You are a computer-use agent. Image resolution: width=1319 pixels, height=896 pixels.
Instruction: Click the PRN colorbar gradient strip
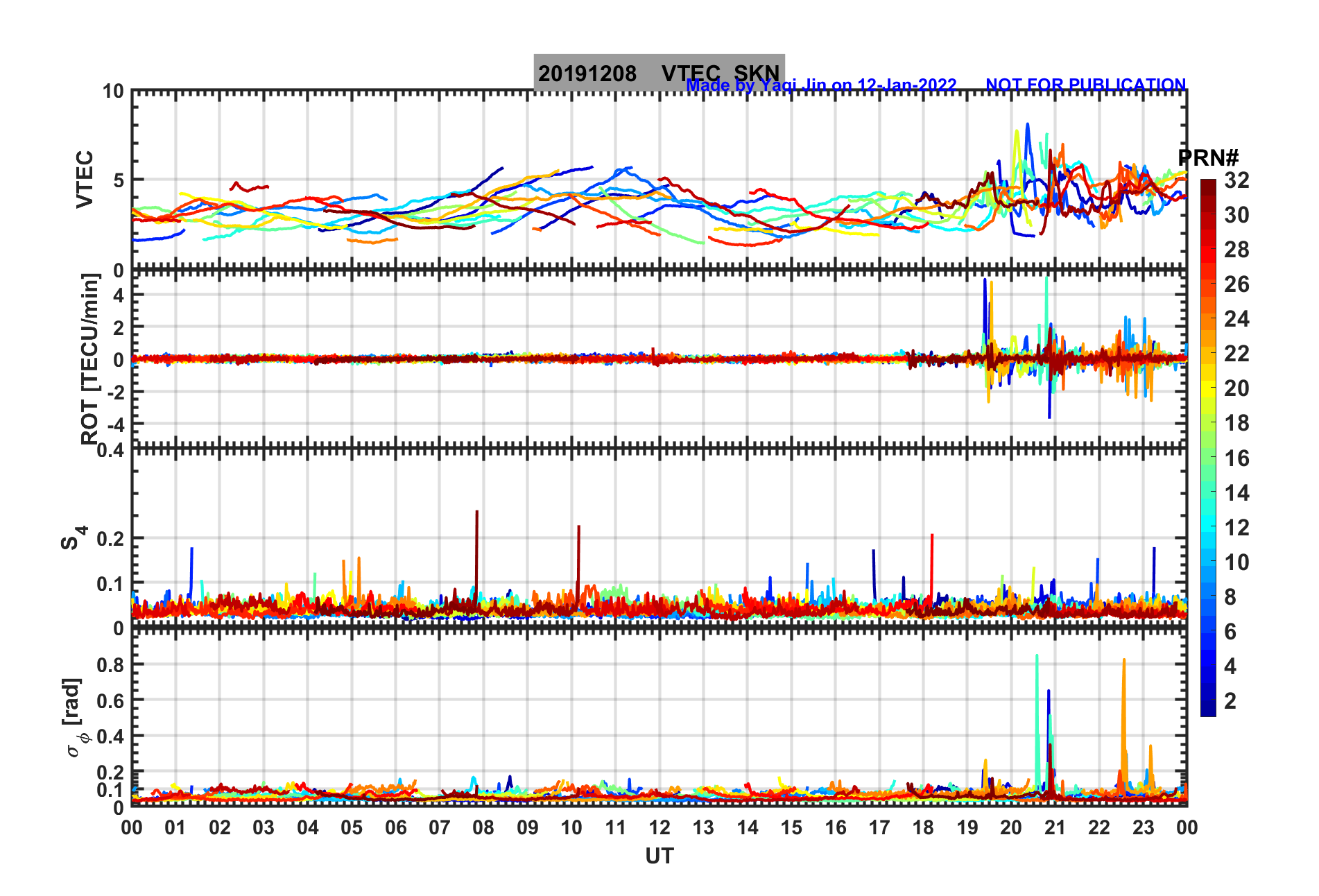[1209, 448]
